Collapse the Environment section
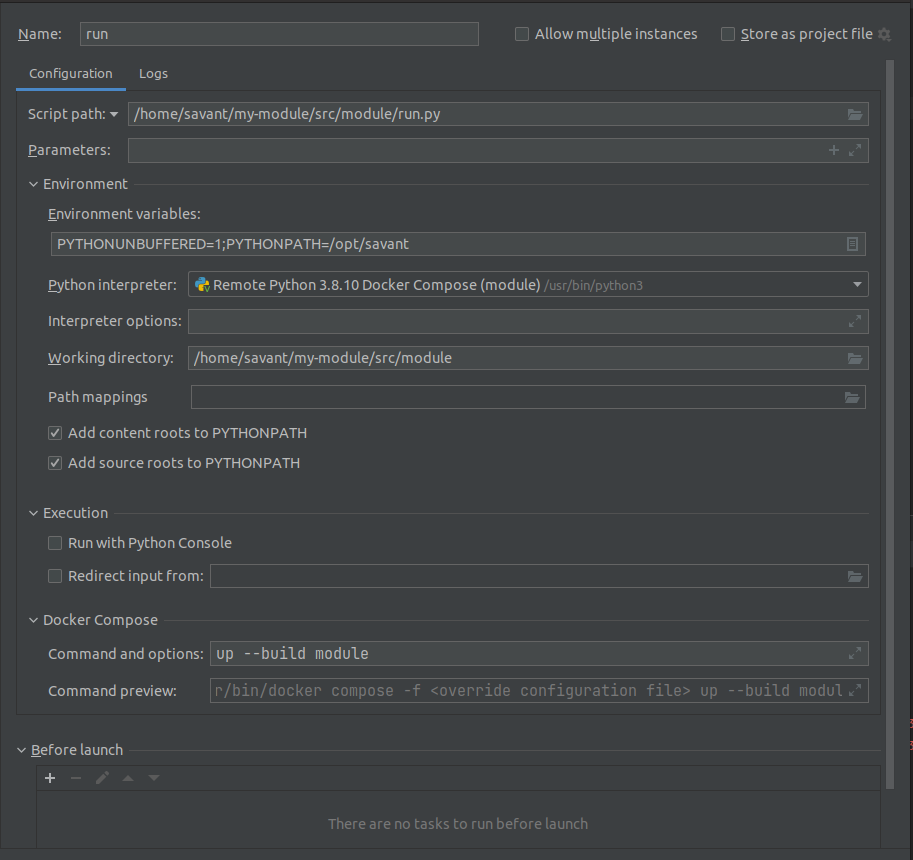Image resolution: width=913 pixels, height=860 pixels. [34, 184]
